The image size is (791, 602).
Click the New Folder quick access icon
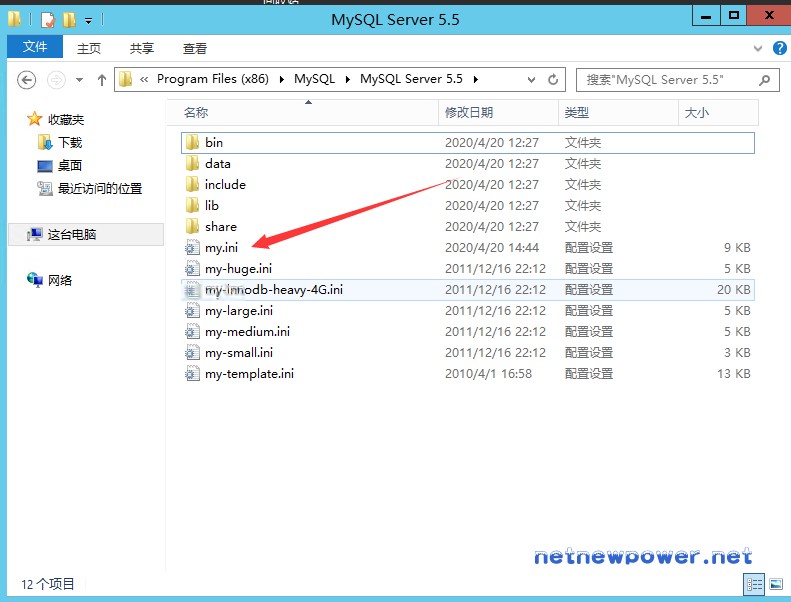(69, 20)
